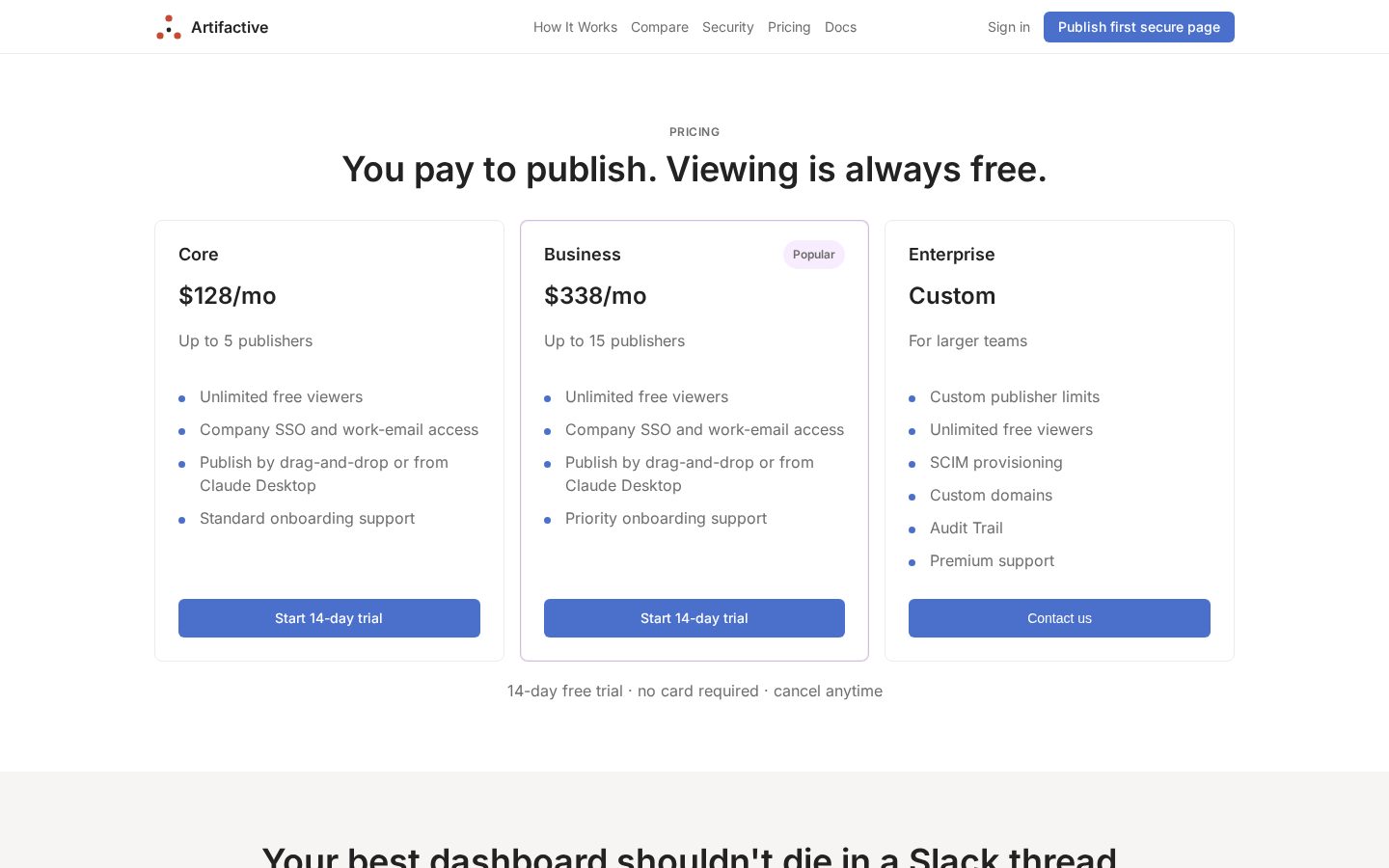Click the Custom price label

point(952,296)
